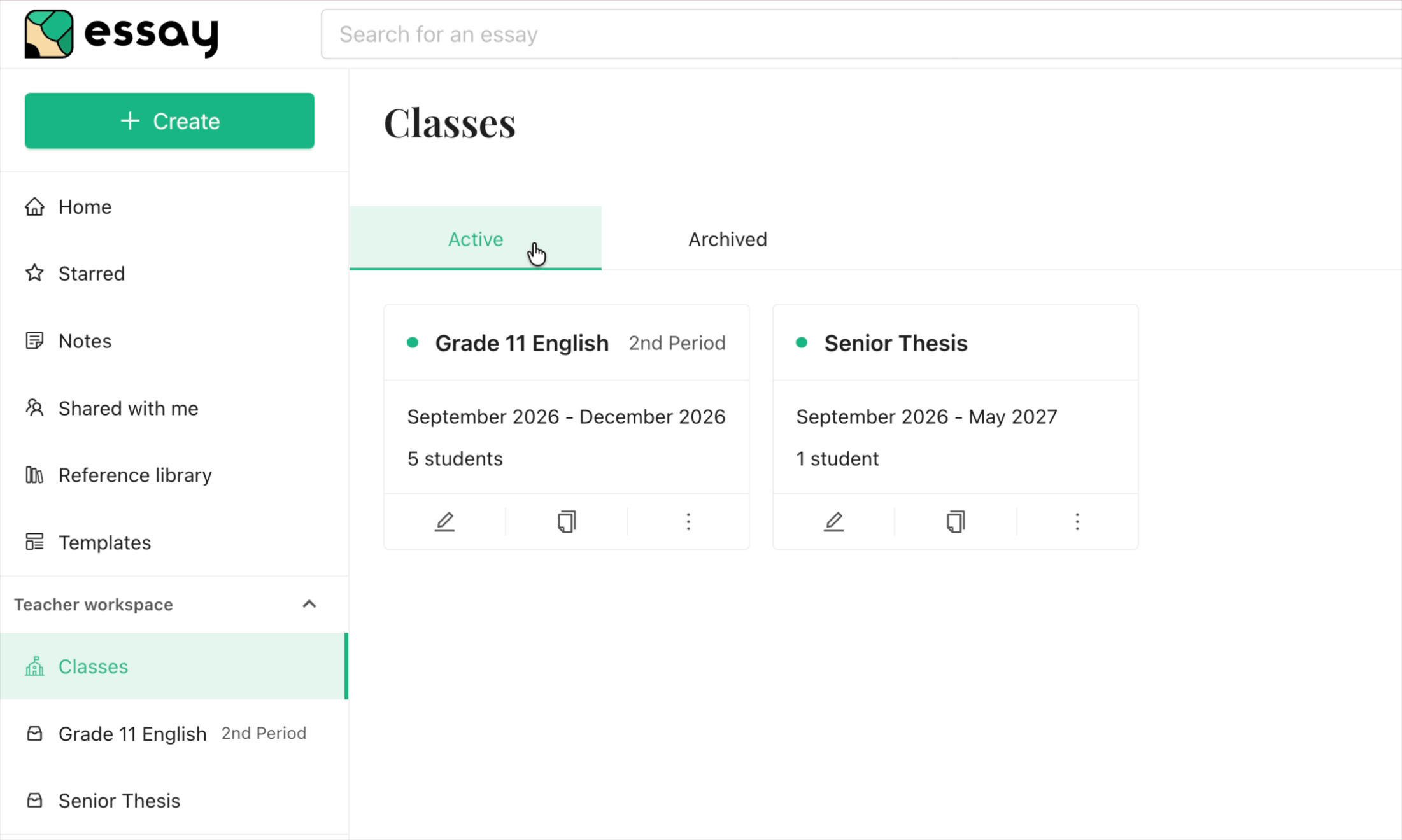Screen dimensions: 1402x840
Task: Click '2nd Period' label on class card
Action: coord(677,343)
